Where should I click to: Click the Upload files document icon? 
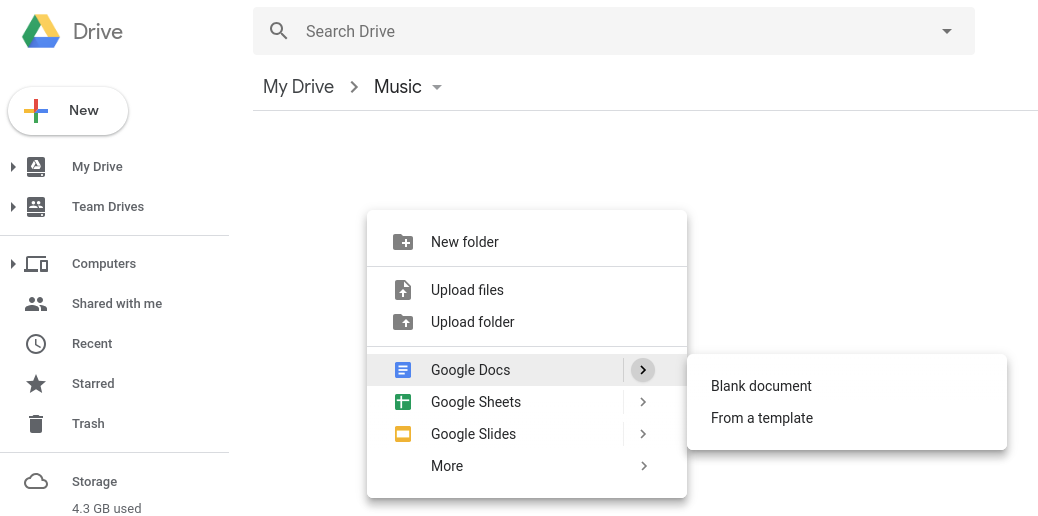(402, 290)
